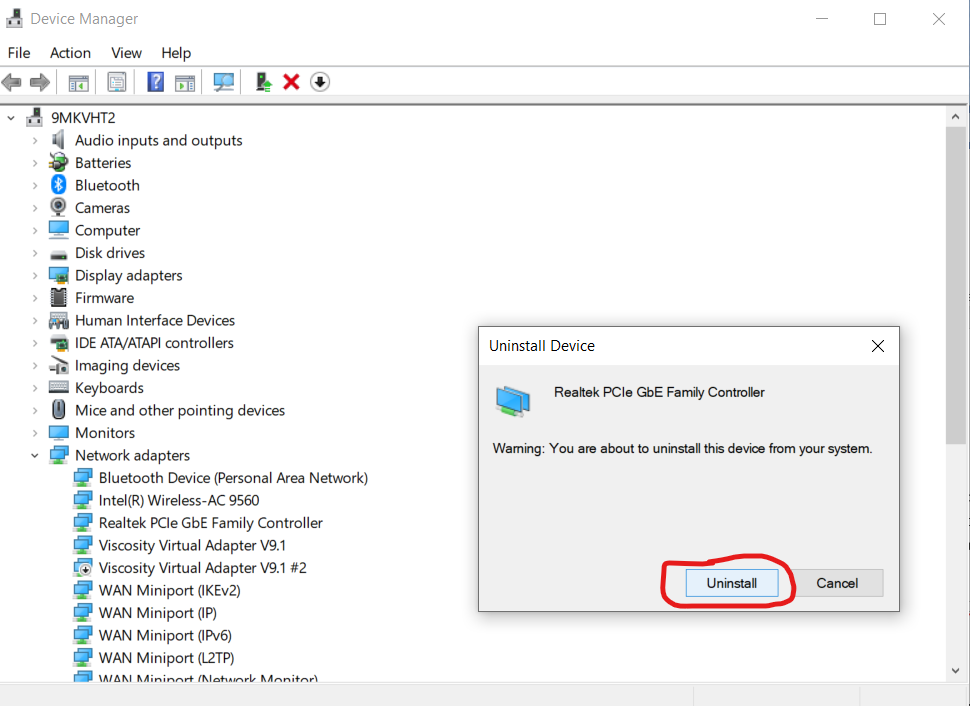
Task: Expand the Keyboards category
Action: tap(35, 388)
